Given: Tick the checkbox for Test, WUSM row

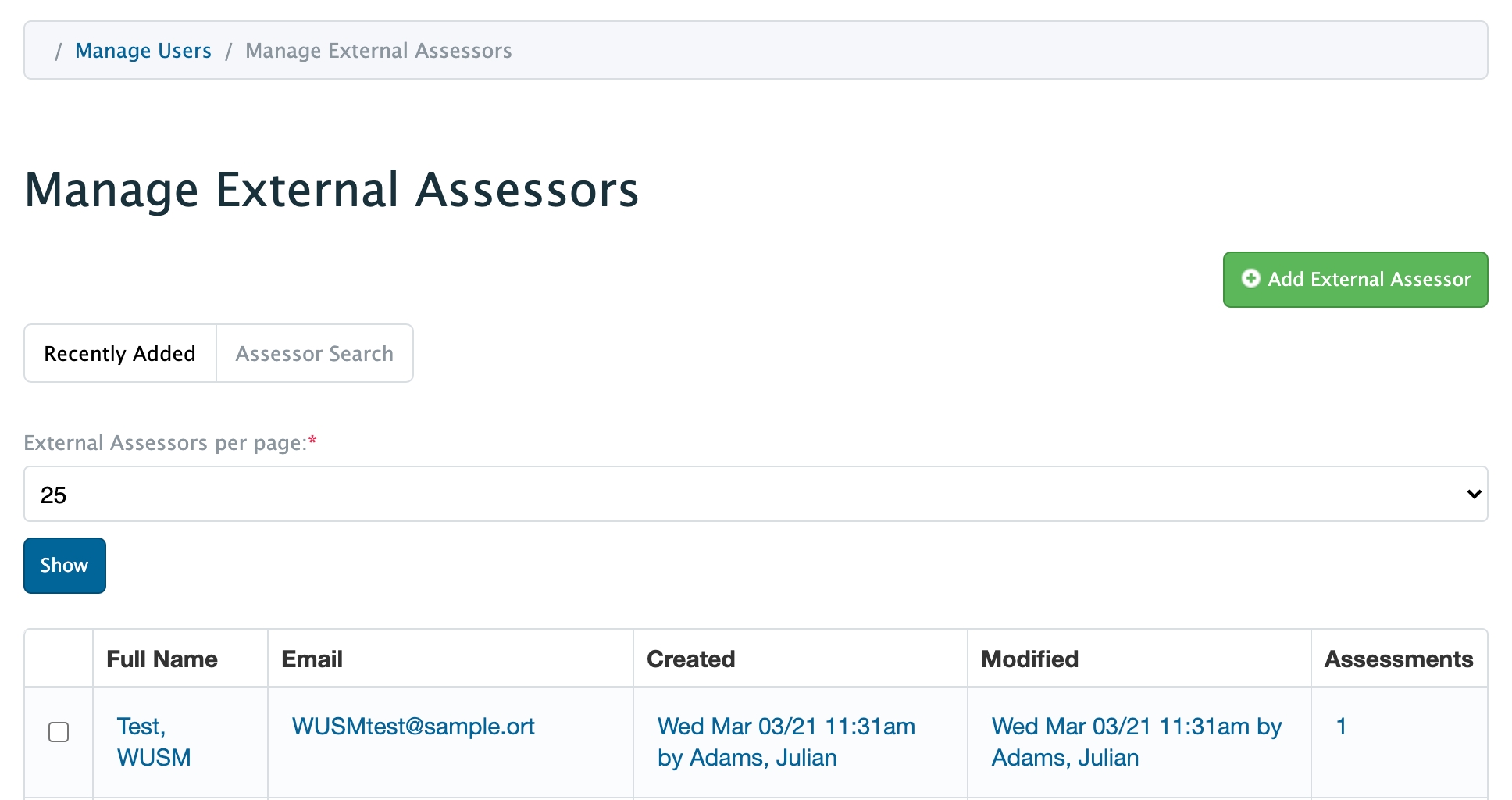Looking at the screenshot, I should click(59, 732).
